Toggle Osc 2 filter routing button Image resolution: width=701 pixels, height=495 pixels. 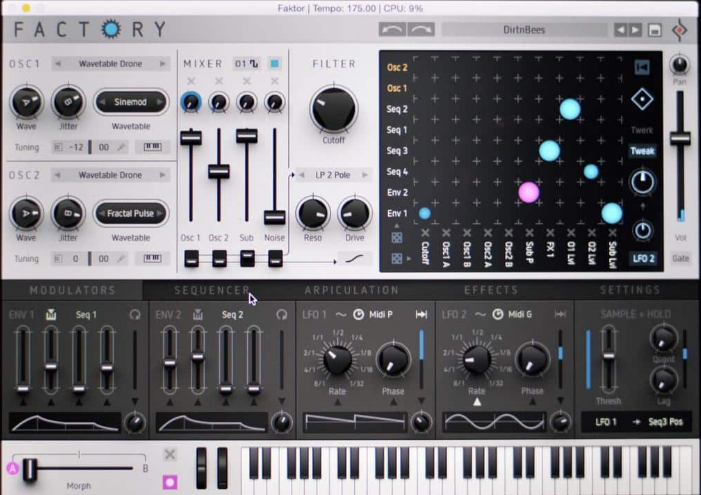tap(219, 258)
